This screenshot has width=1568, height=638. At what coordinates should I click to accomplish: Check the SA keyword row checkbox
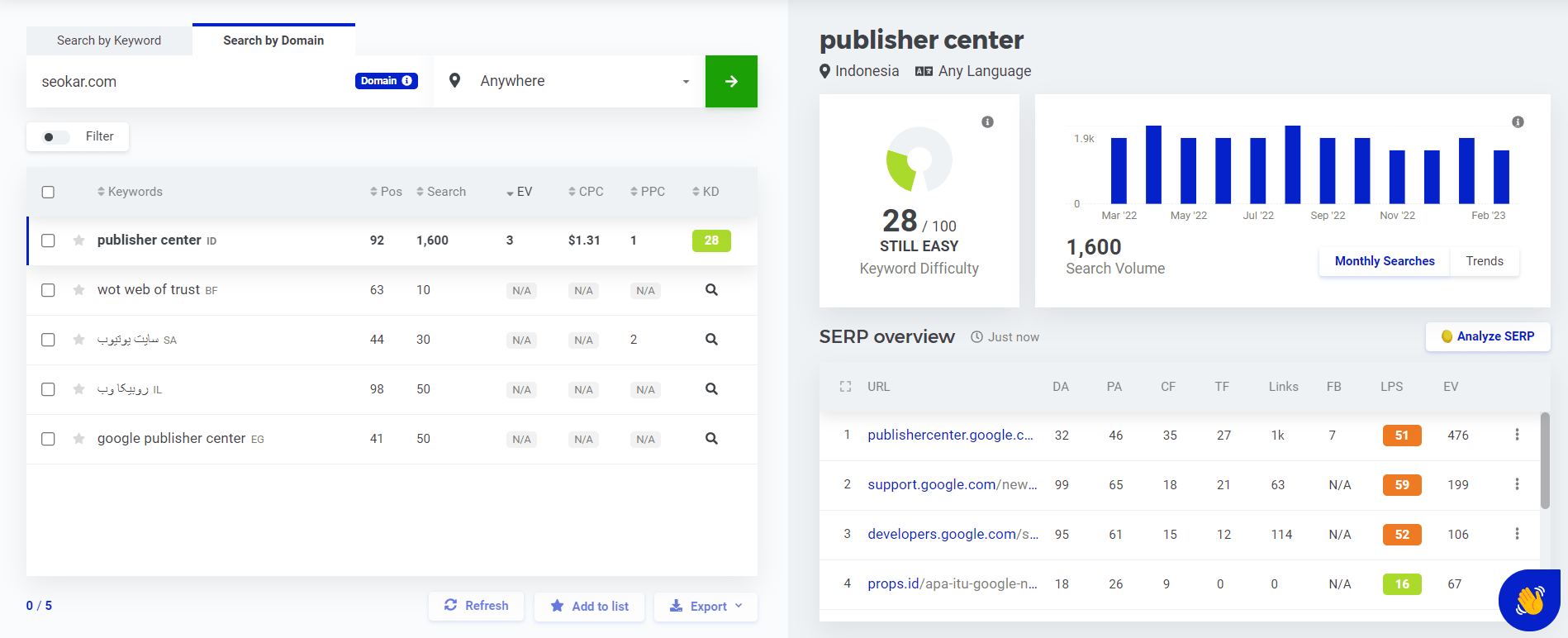click(48, 340)
